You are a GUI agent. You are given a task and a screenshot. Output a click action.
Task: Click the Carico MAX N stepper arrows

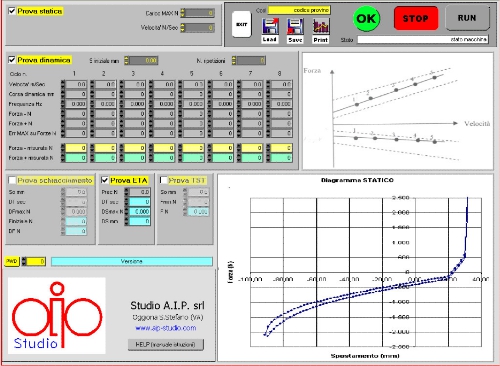click(183, 13)
